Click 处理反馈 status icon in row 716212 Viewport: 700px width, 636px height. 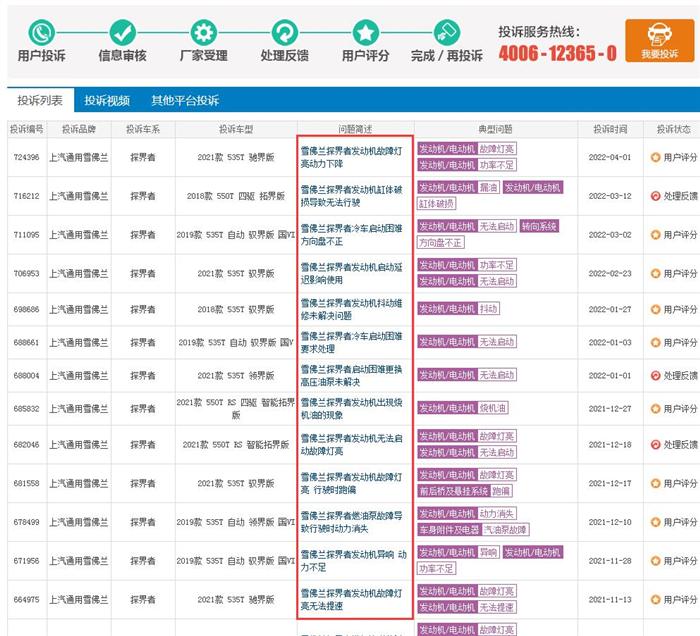[655, 196]
